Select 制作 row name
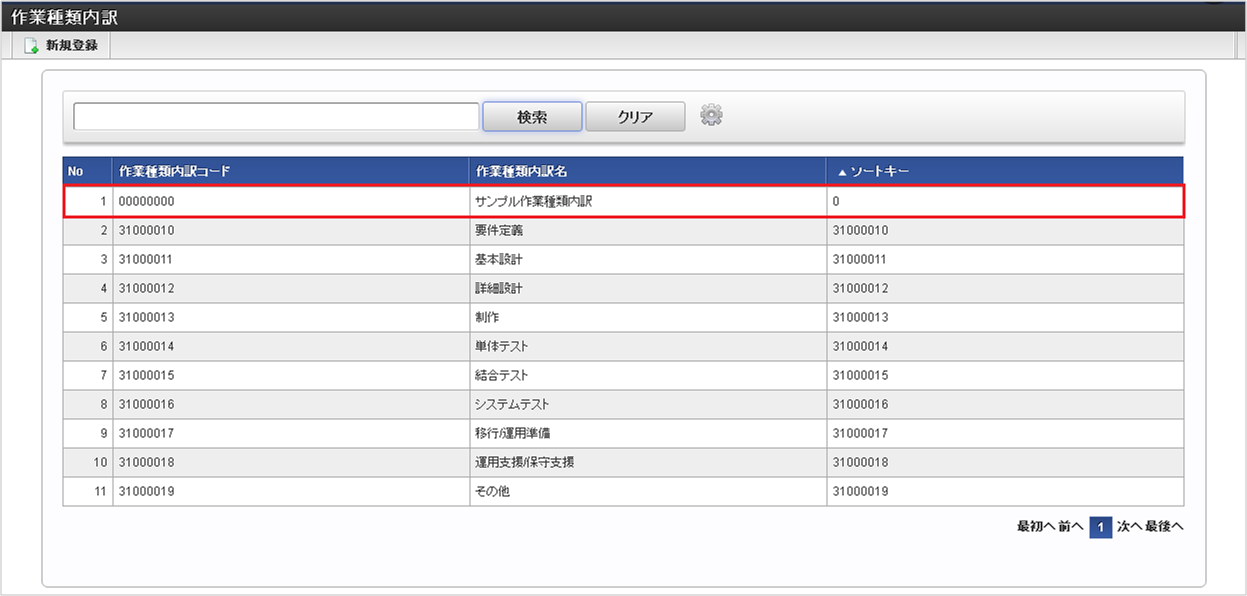Screen dimensions: 1247x596 click(487, 318)
